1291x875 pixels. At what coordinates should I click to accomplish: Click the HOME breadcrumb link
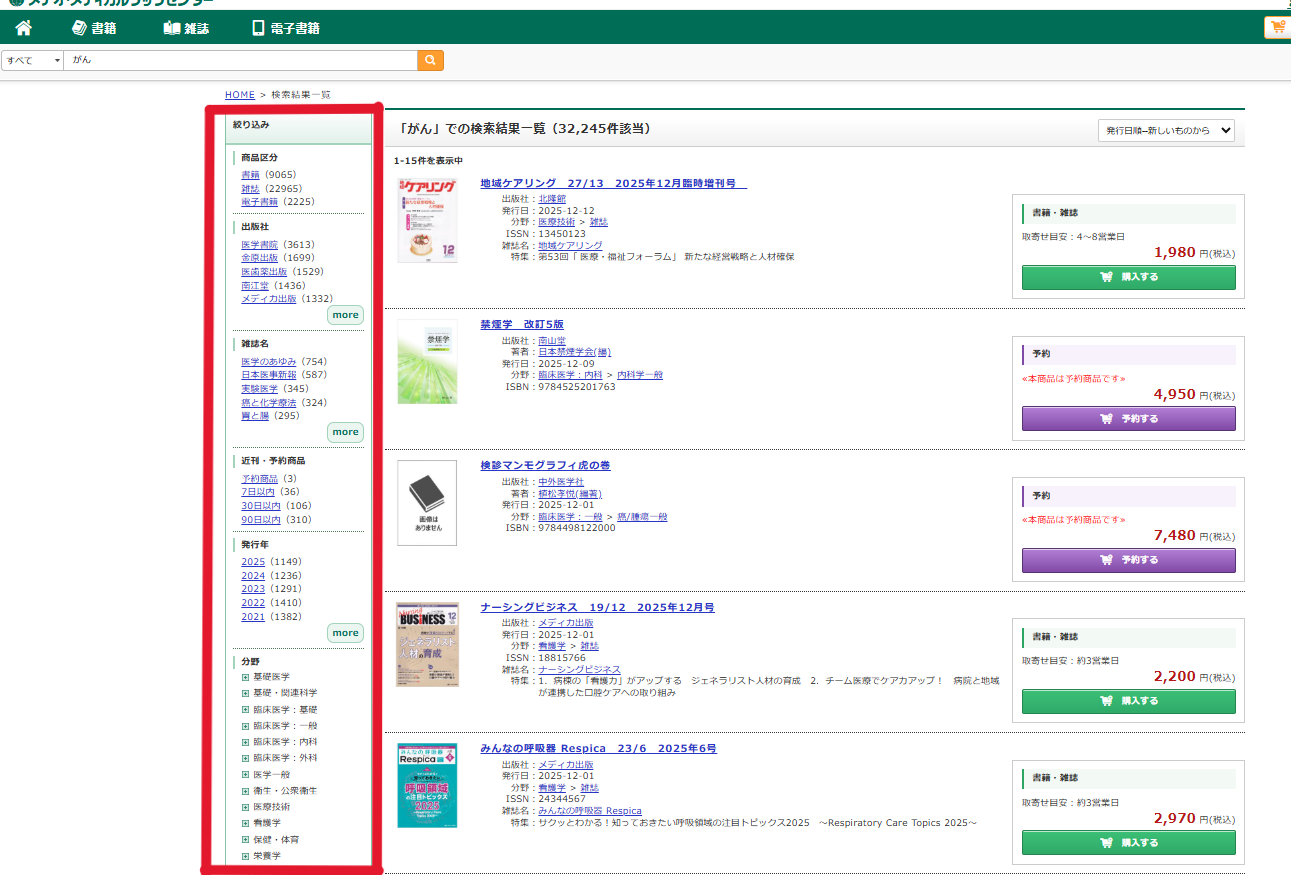240,95
